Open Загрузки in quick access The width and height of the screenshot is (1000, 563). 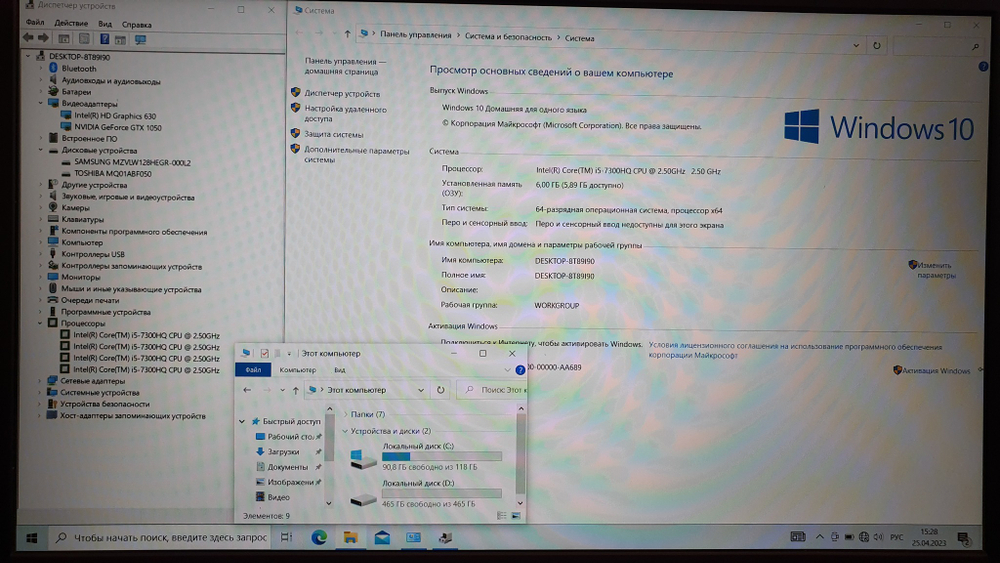283,452
